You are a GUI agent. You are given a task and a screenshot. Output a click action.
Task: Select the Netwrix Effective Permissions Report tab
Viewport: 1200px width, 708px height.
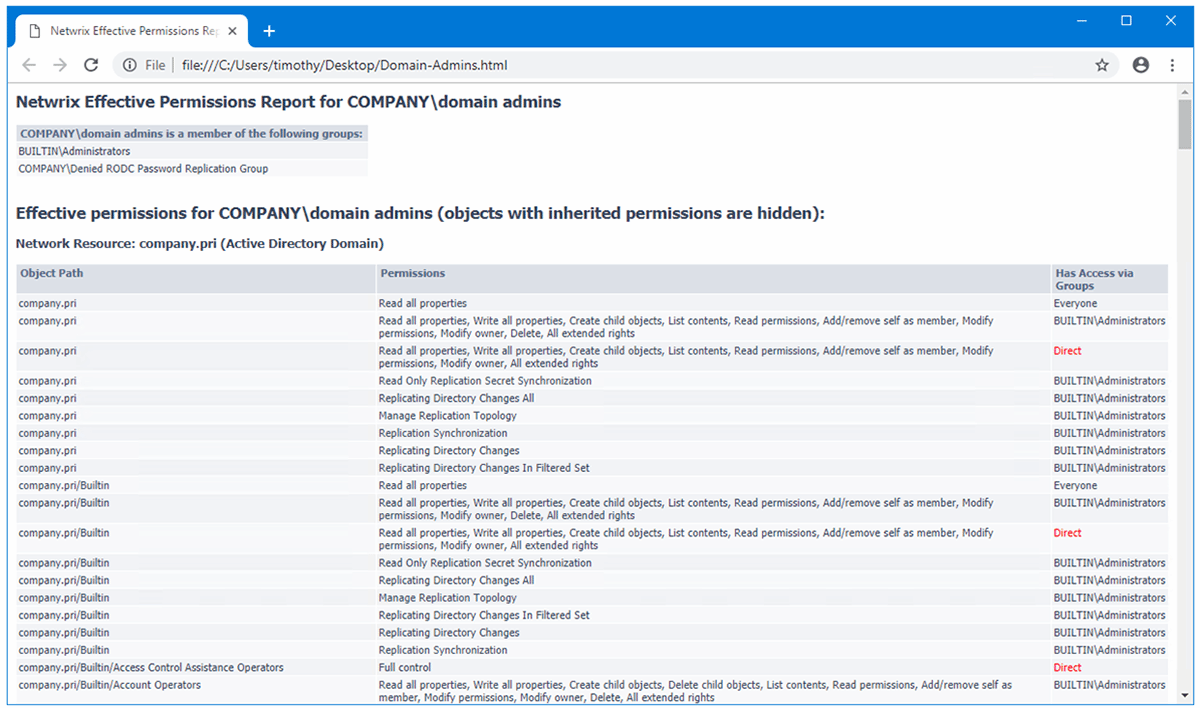pos(130,30)
